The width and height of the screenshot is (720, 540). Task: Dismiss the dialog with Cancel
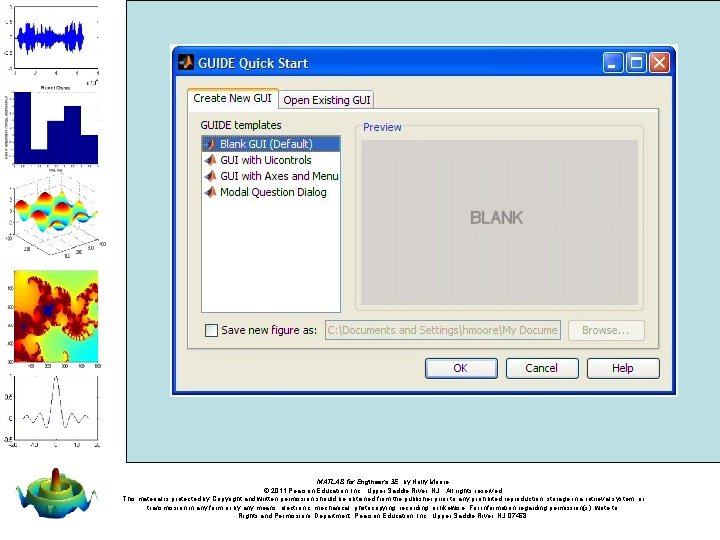pos(542,368)
